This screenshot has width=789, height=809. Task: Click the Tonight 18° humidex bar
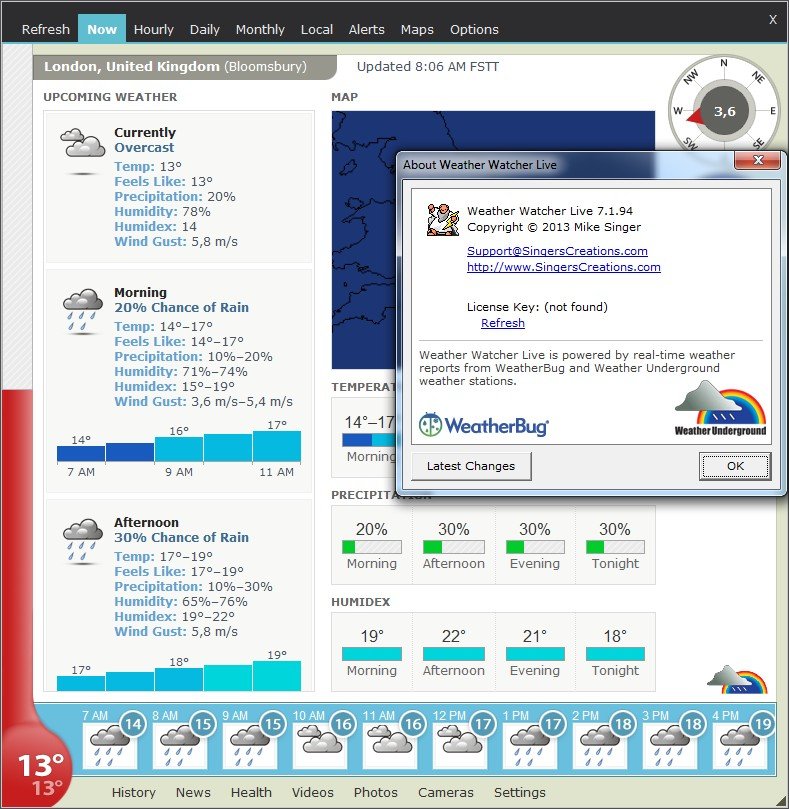point(615,654)
